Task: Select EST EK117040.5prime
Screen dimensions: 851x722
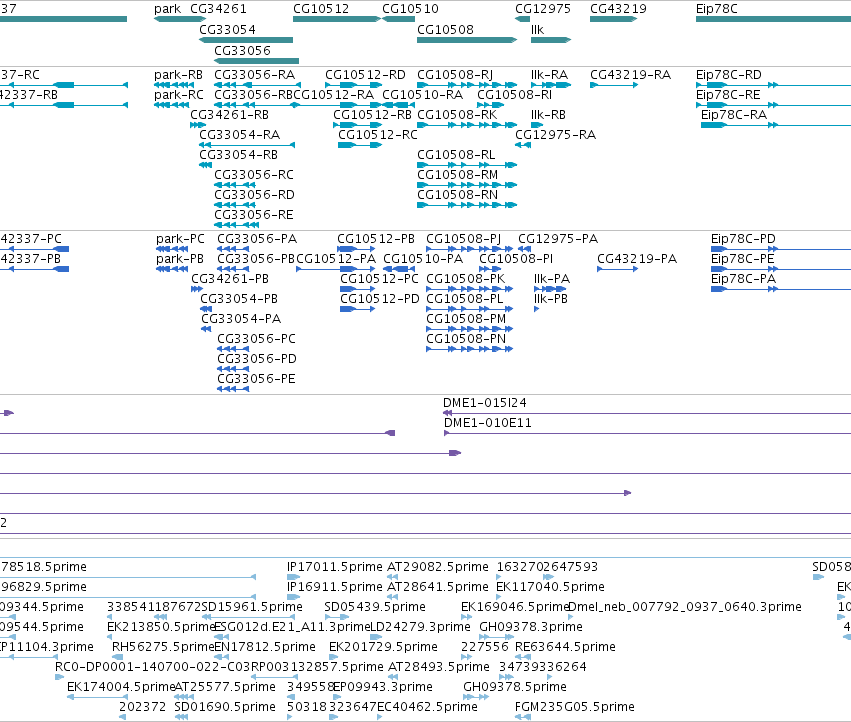Action: (550, 587)
